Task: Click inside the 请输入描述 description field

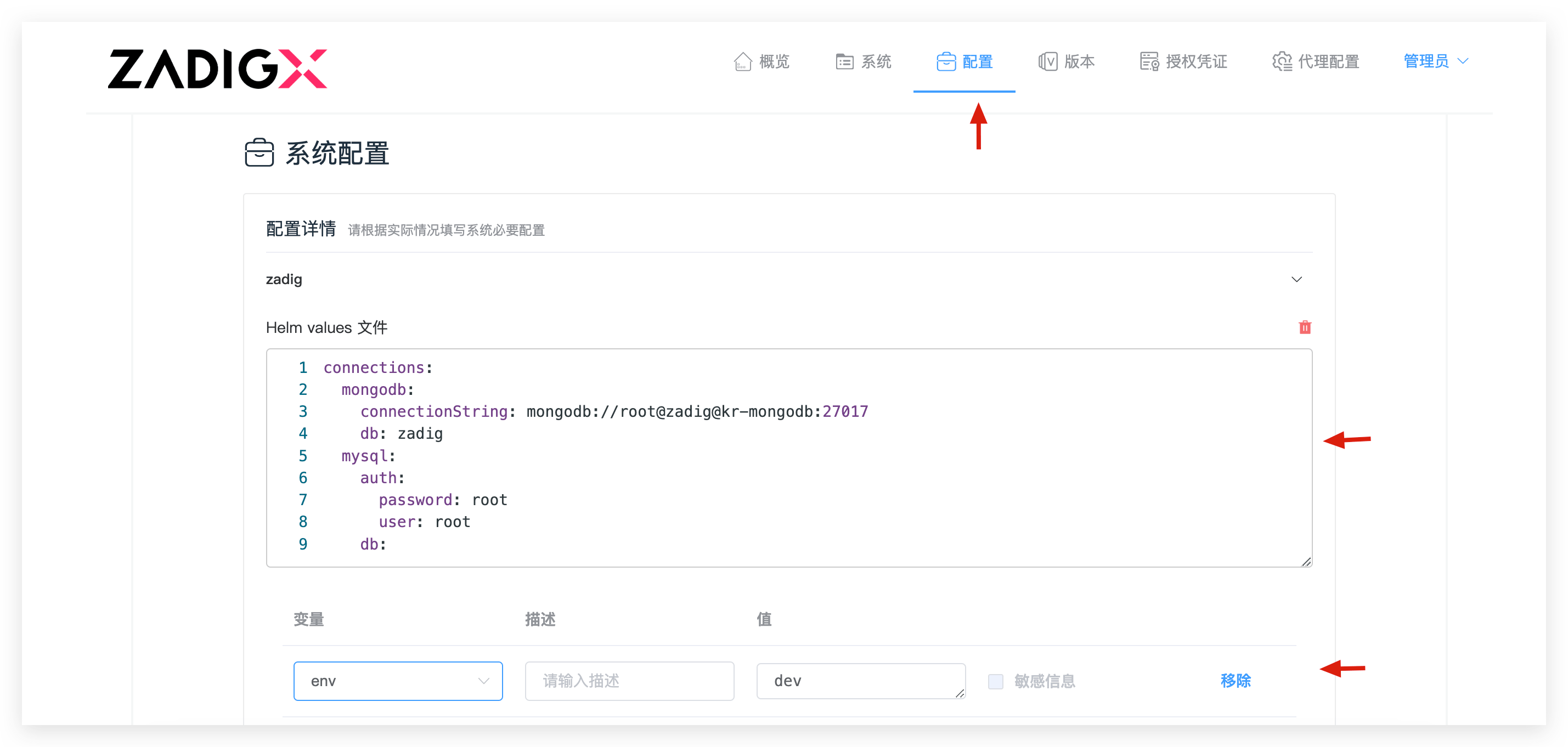Action: [x=629, y=681]
